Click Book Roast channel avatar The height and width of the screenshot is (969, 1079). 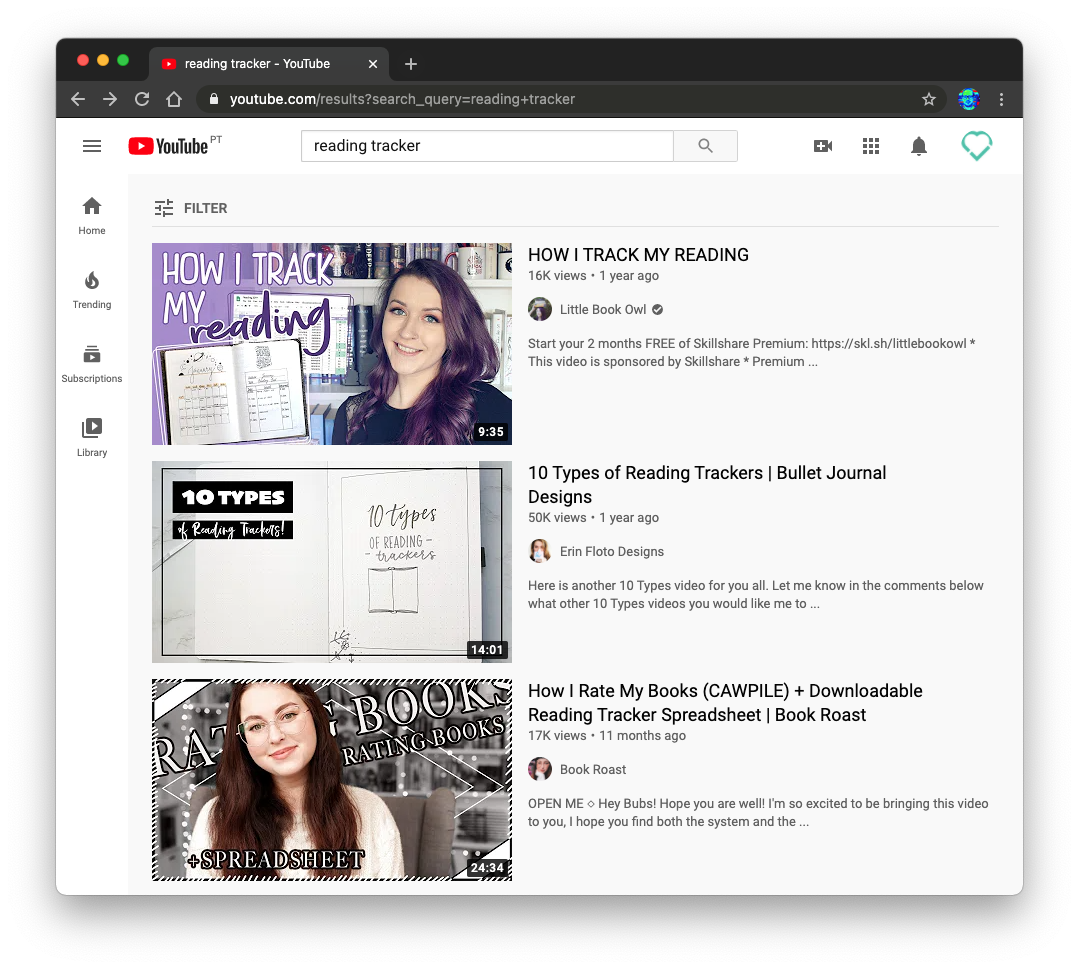pyautogui.click(x=540, y=769)
